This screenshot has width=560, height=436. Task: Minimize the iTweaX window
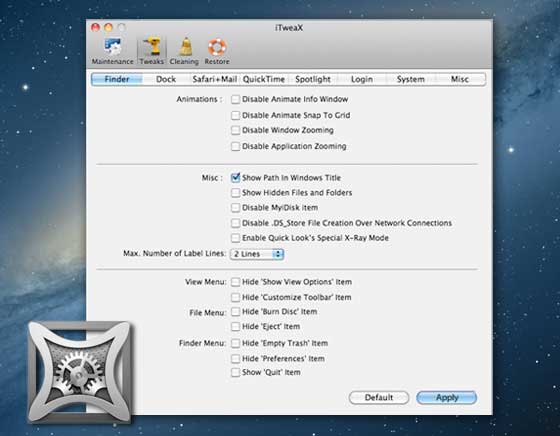pos(109,27)
